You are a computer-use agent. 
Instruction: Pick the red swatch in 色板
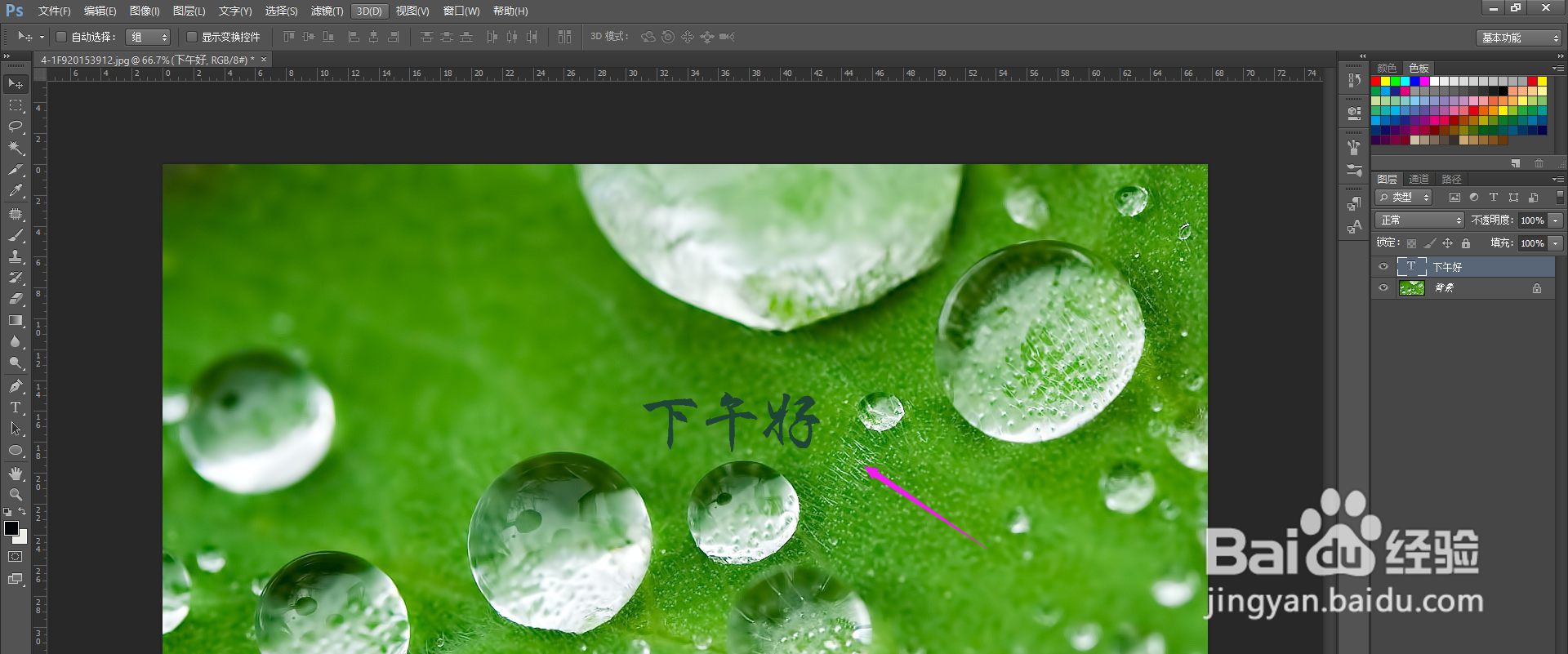[x=1376, y=82]
